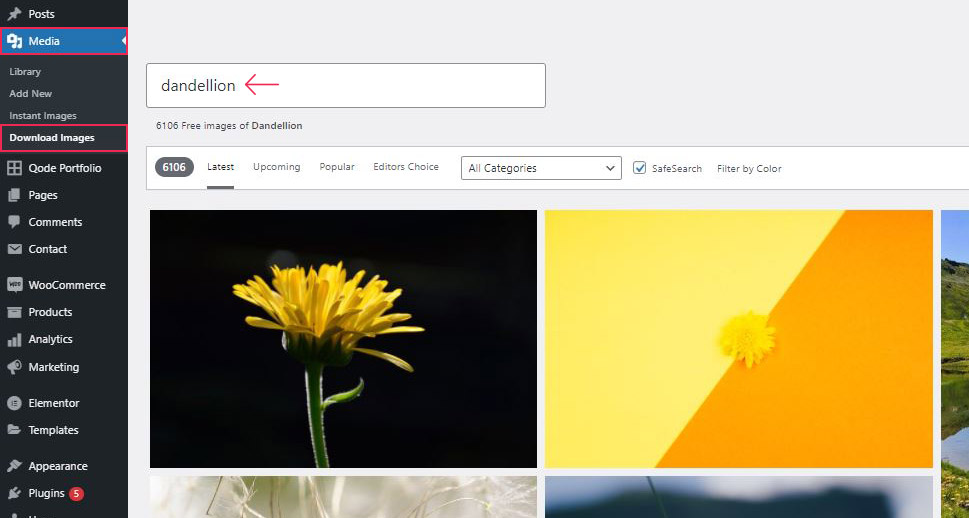Image resolution: width=969 pixels, height=518 pixels.
Task: Open Appearance menu label
Action: tap(58, 466)
